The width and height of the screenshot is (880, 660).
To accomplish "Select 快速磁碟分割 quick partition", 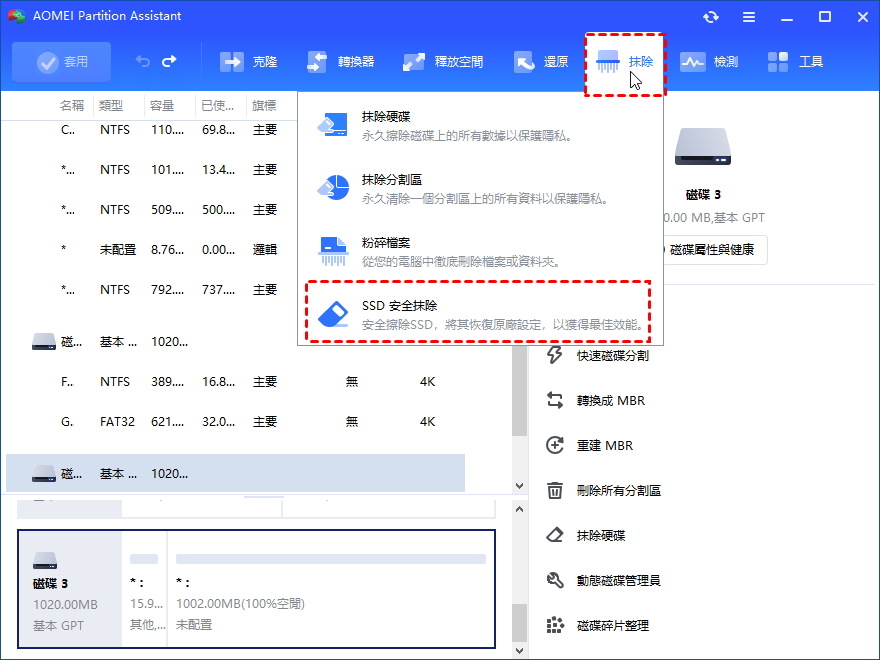I will click(x=598, y=355).
